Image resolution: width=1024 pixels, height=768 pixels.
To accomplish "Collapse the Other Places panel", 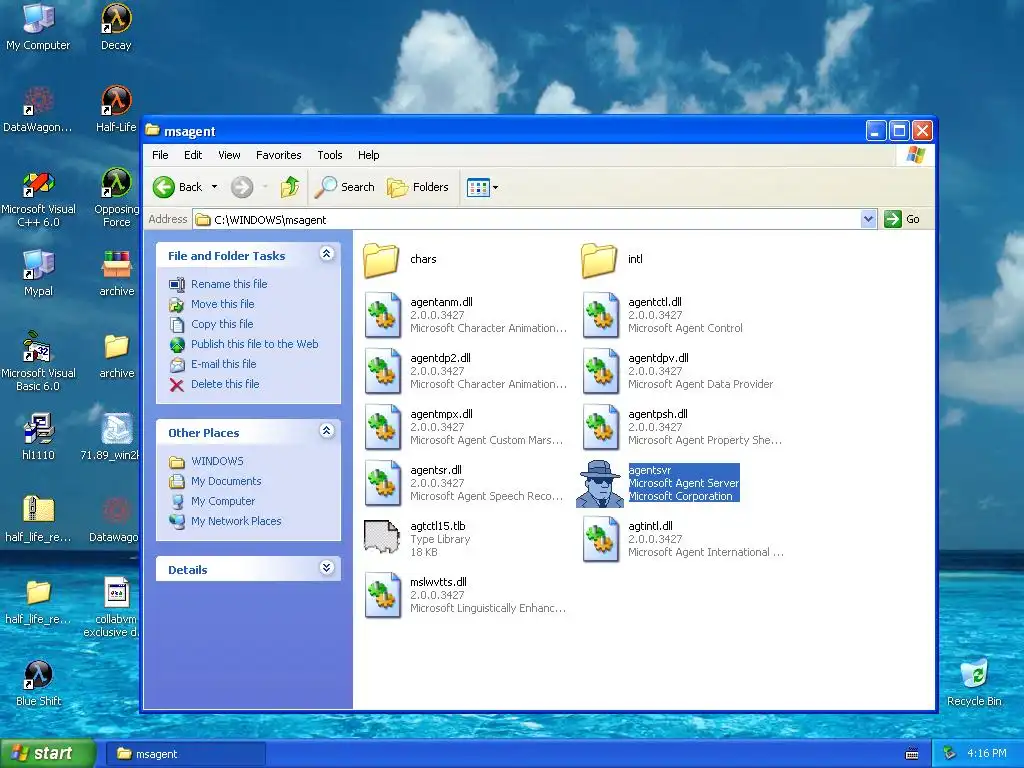I will coord(327,431).
